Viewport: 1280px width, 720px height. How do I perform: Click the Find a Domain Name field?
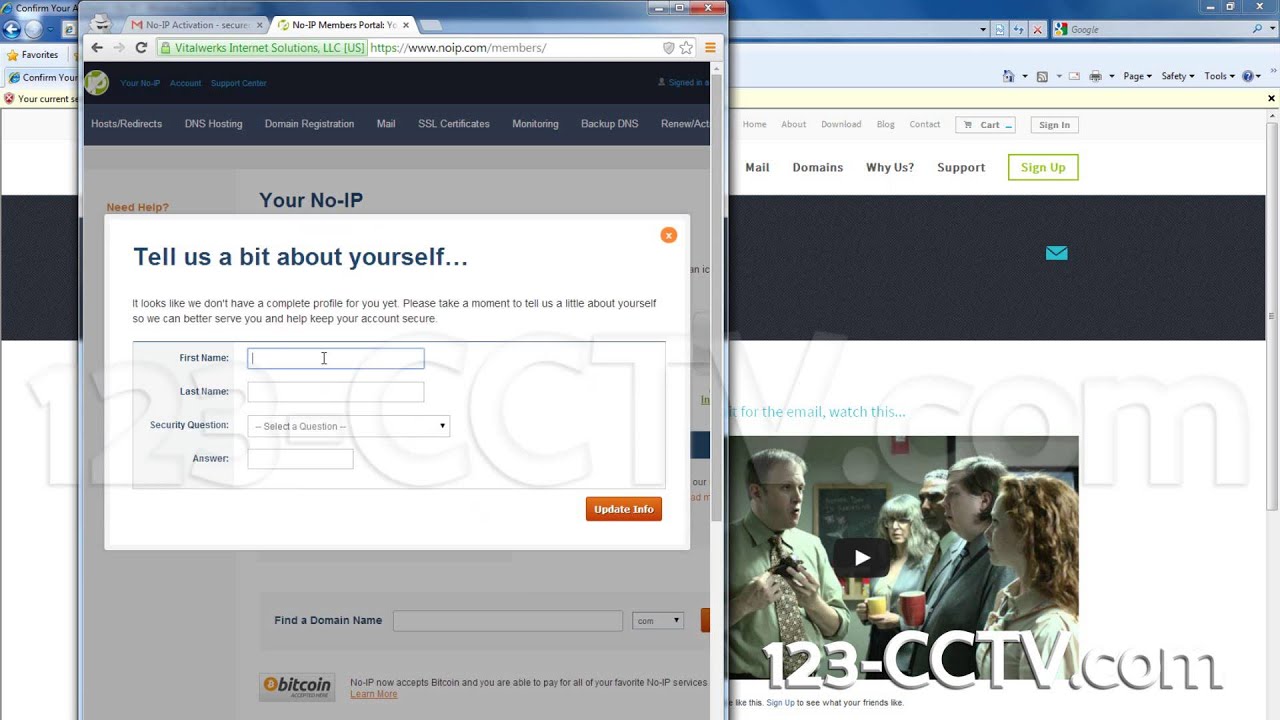(x=508, y=621)
